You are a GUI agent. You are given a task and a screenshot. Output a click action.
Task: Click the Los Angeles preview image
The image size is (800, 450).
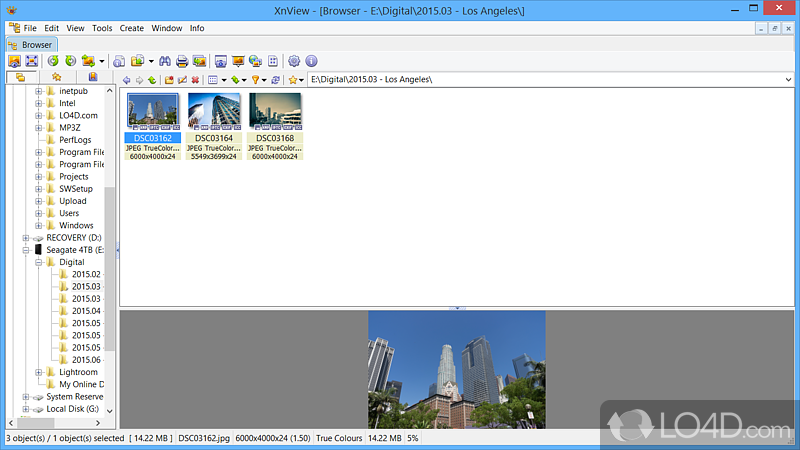[457, 369]
